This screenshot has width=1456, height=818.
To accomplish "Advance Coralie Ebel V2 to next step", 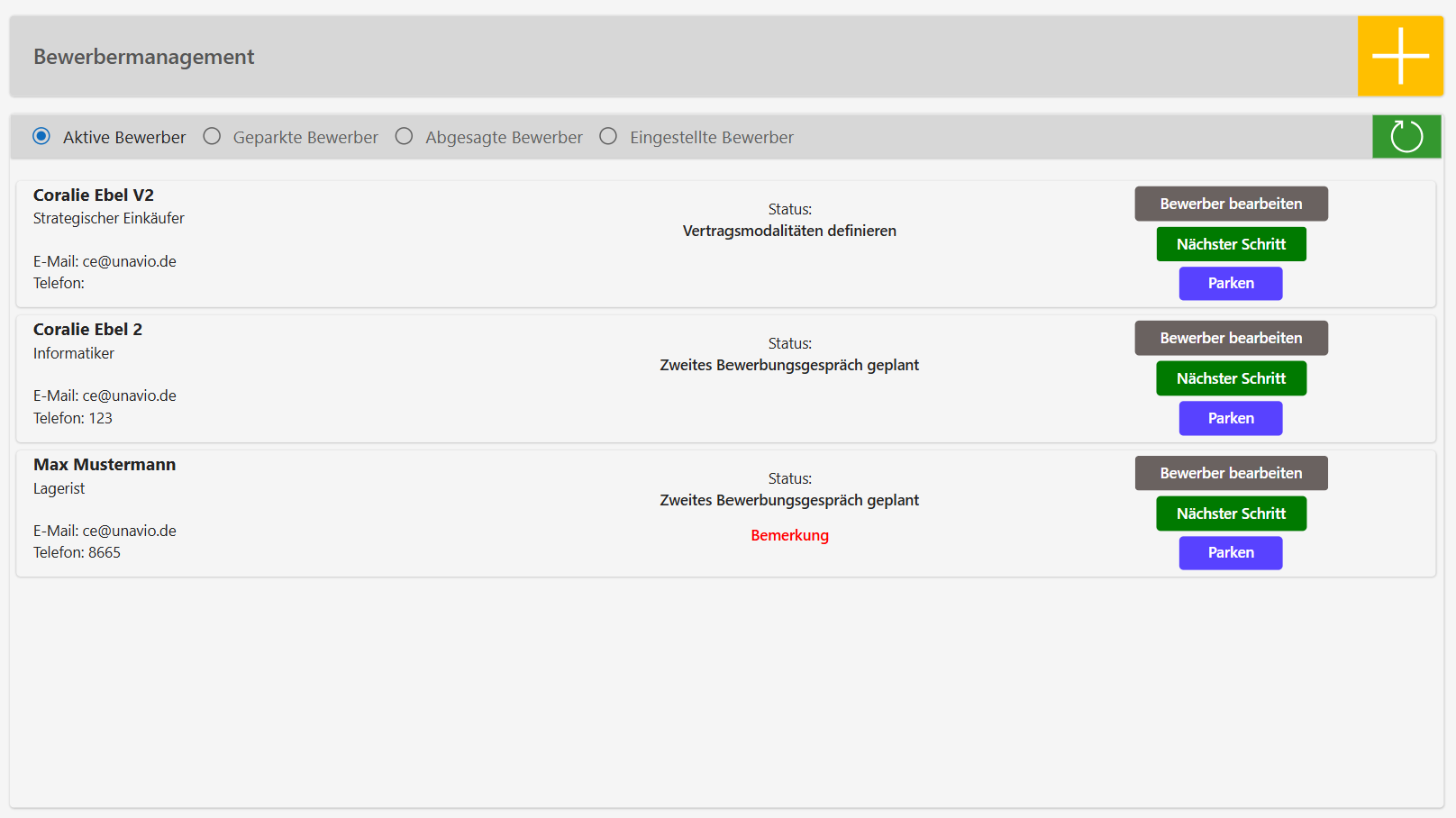I will [x=1231, y=244].
